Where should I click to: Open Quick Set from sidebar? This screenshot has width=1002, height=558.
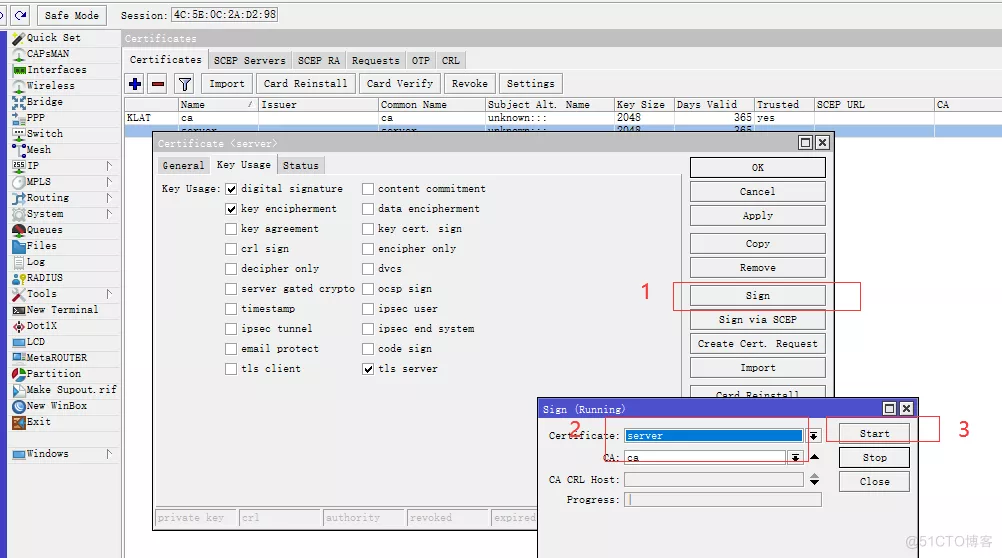point(53,37)
